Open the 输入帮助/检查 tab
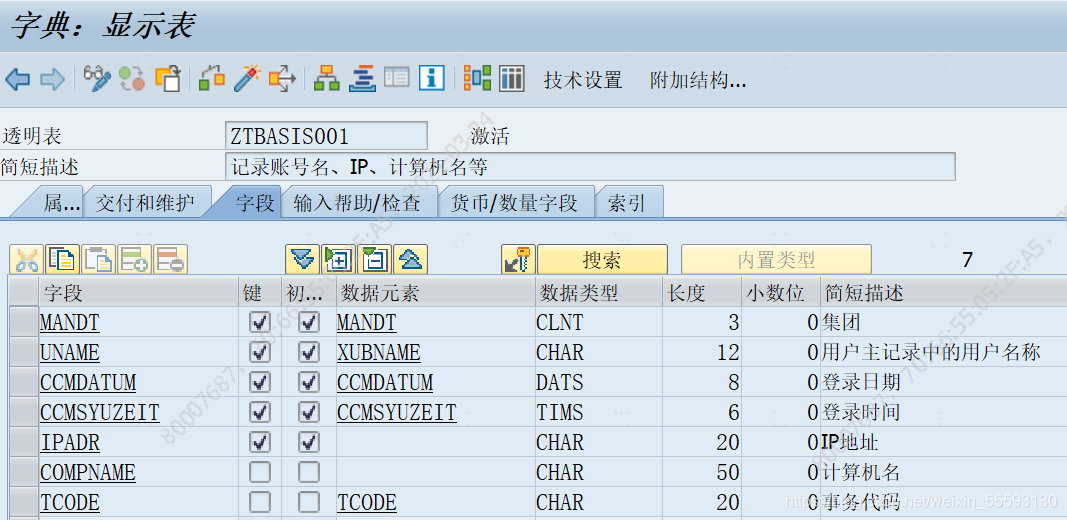This screenshot has height=520, width=1067. tap(358, 202)
